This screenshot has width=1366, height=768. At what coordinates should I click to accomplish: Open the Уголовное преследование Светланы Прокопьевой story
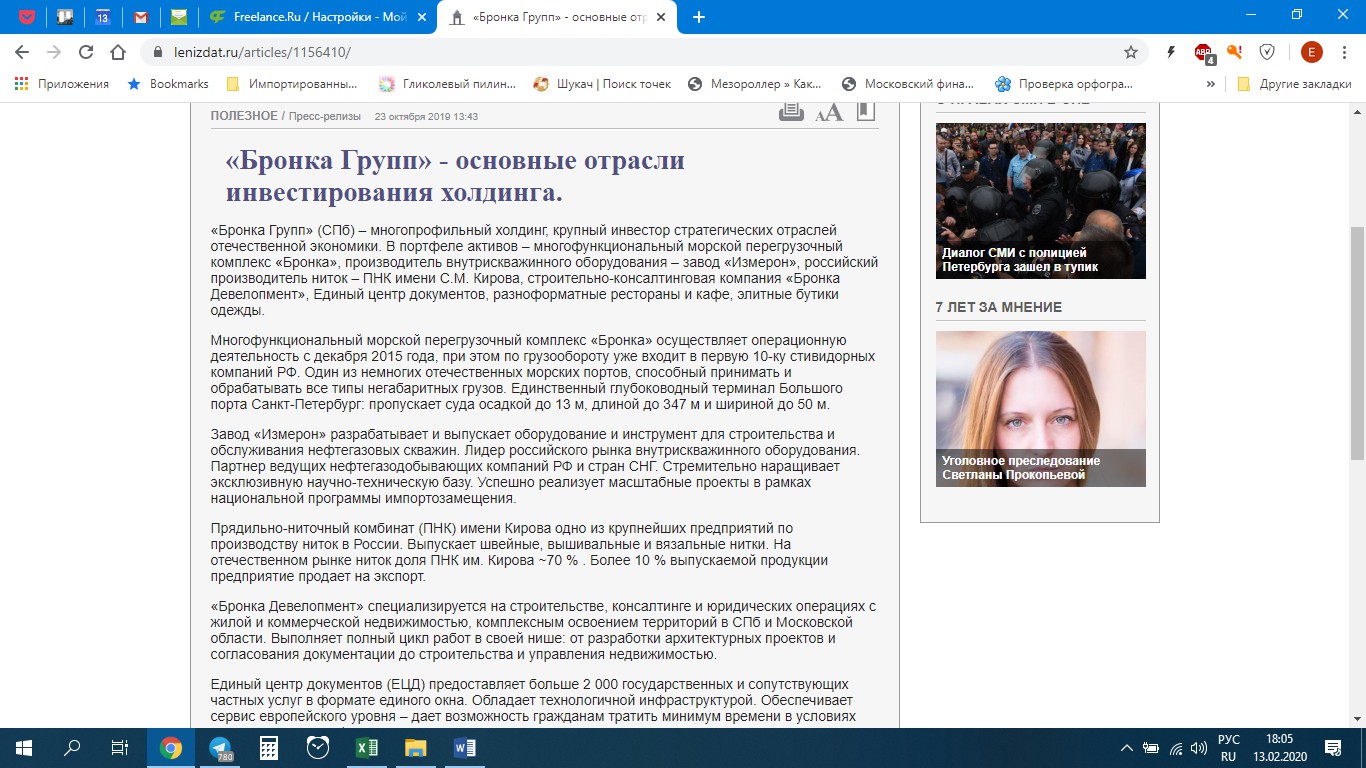tap(1021, 468)
